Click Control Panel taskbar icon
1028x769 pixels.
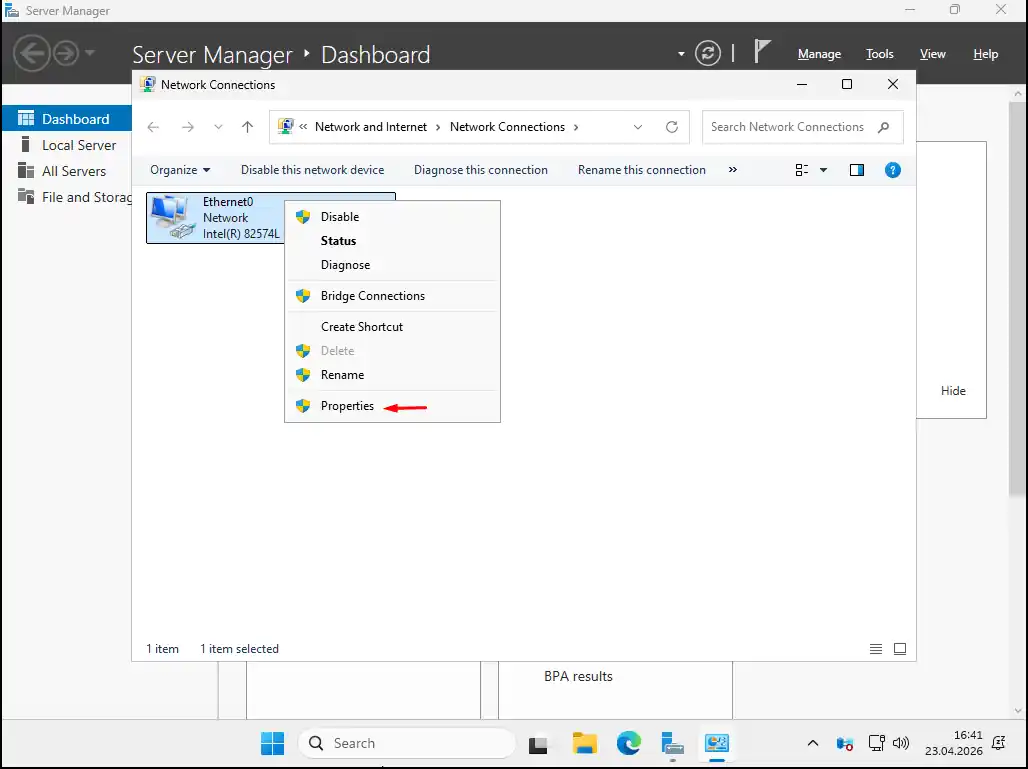tap(717, 743)
